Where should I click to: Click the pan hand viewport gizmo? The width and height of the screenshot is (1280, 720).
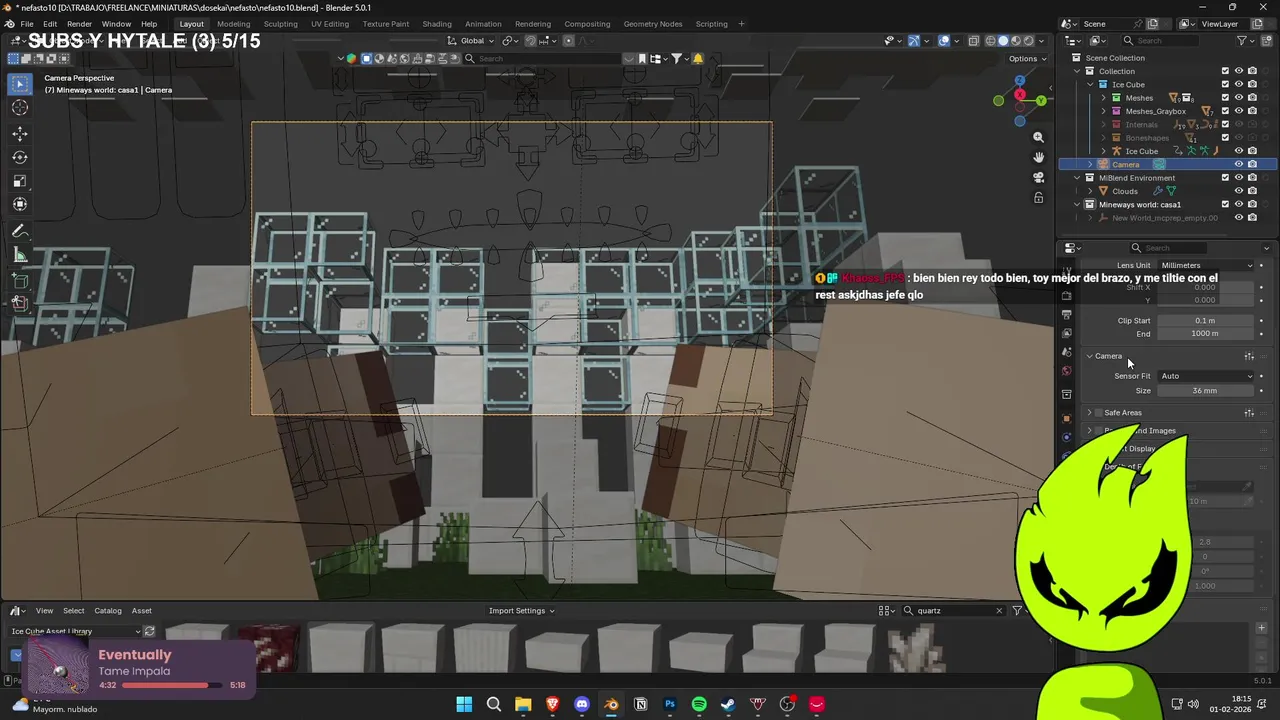coord(1038,157)
